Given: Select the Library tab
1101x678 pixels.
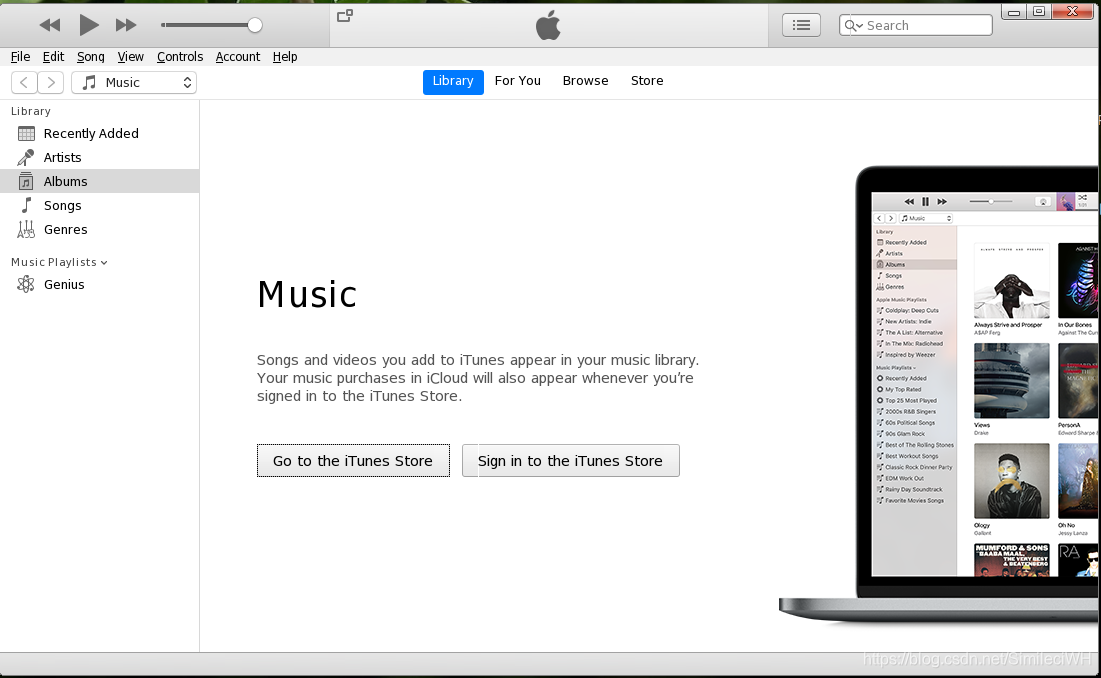Looking at the screenshot, I should 453,81.
